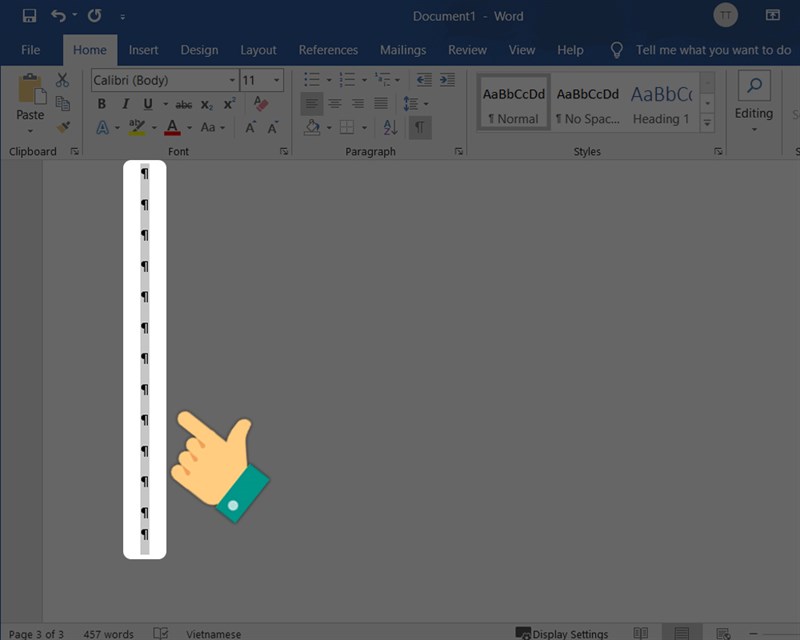Apply the Normal style
This screenshot has width=800, height=640.
[x=513, y=103]
